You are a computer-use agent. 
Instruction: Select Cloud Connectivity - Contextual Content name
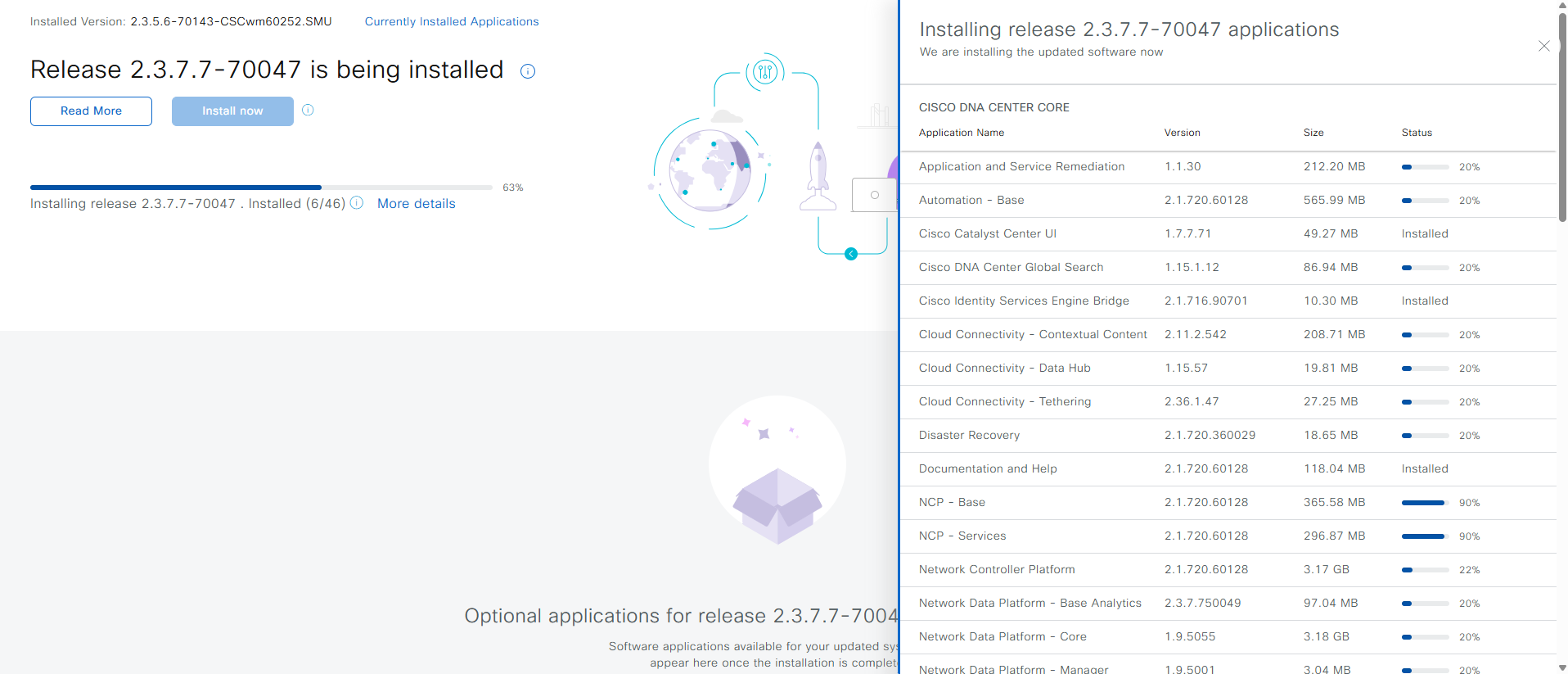[x=1033, y=334]
